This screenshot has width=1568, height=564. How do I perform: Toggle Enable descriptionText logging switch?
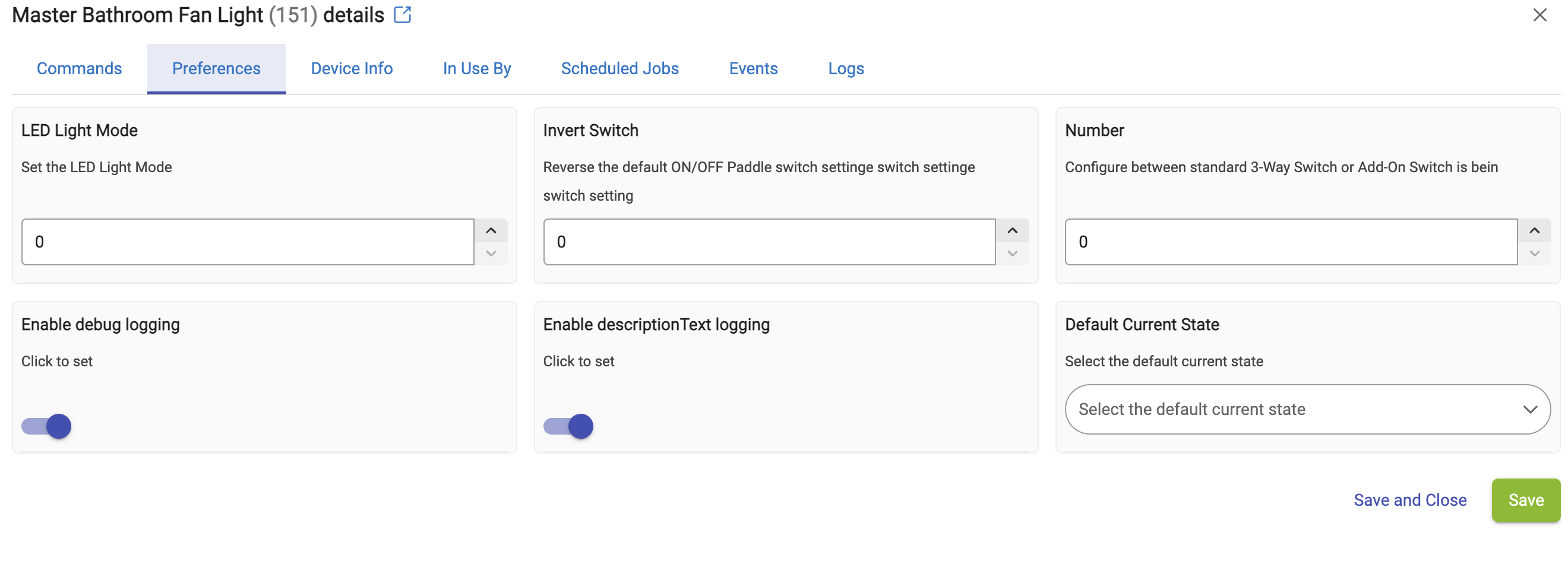coord(568,426)
